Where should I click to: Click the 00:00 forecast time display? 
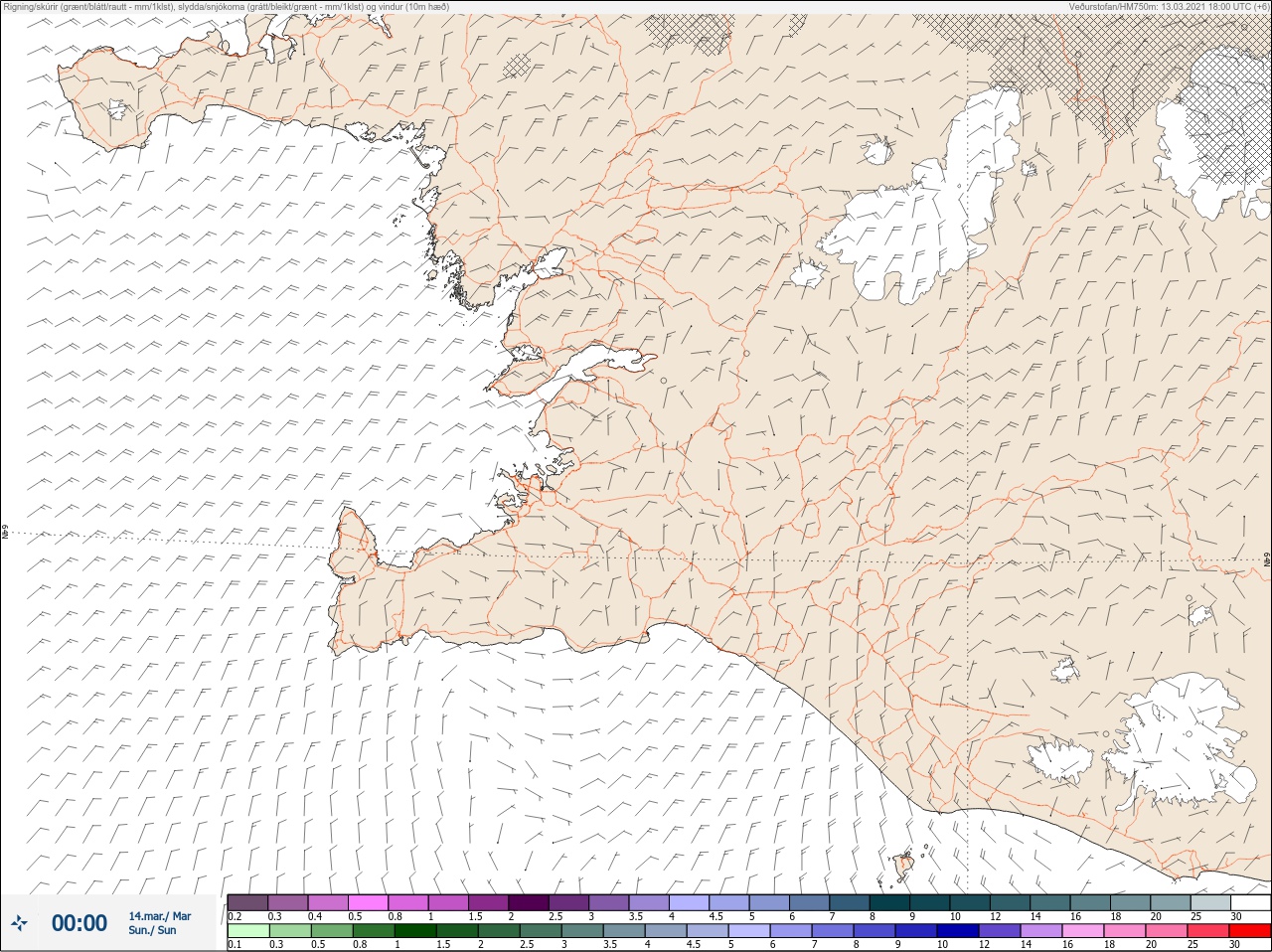[x=79, y=923]
